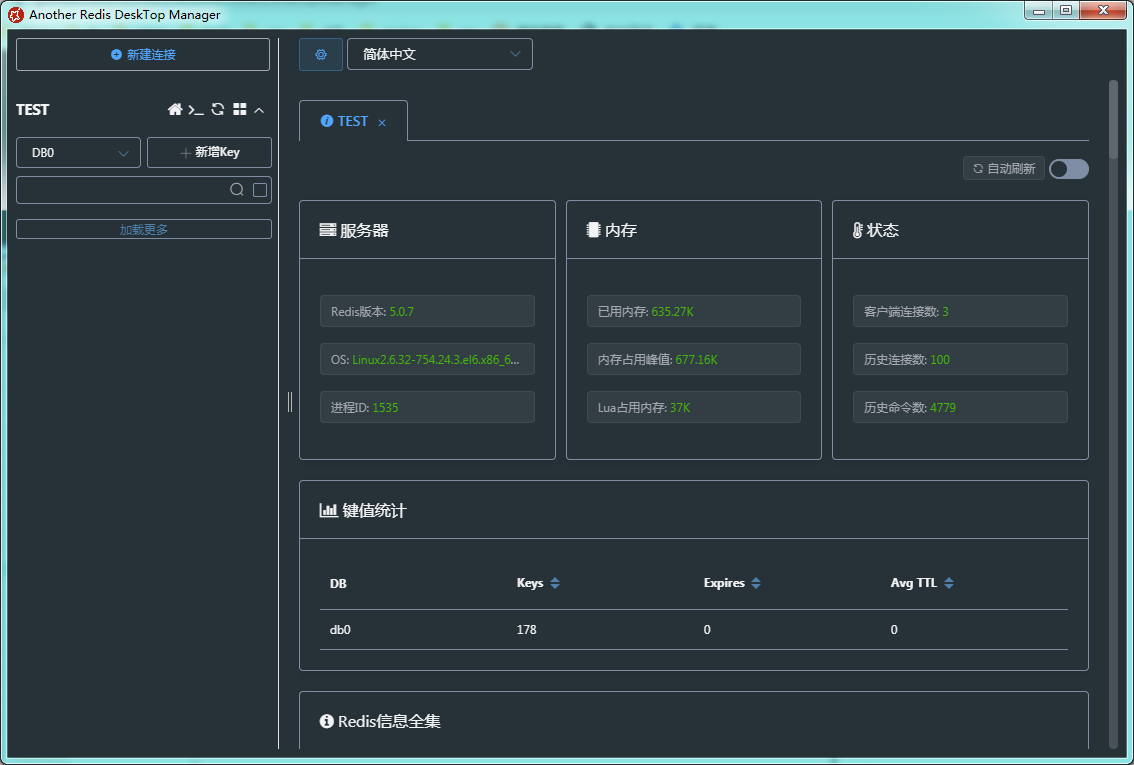This screenshot has height=765, width=1134.
Task: Minimize the Another Redis DeskTop Manager window
Action: (x=1039, y=11)
